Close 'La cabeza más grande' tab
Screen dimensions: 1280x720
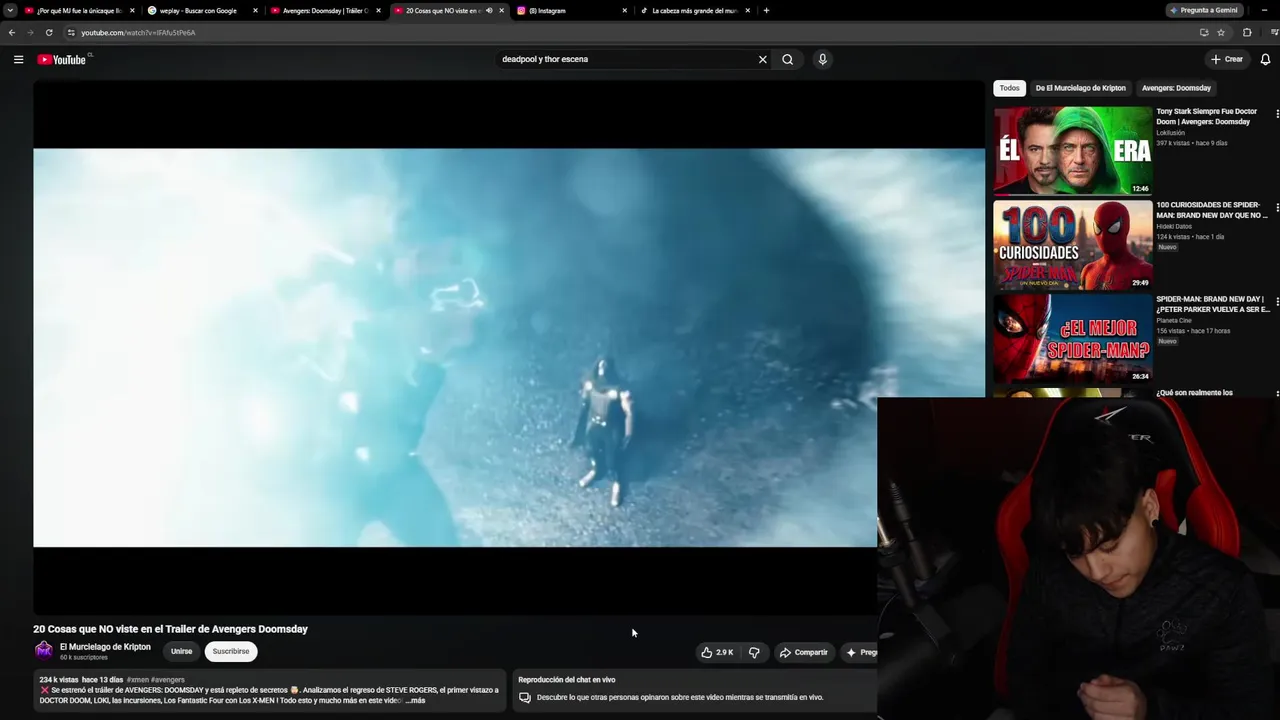click(x=748, y=10)
